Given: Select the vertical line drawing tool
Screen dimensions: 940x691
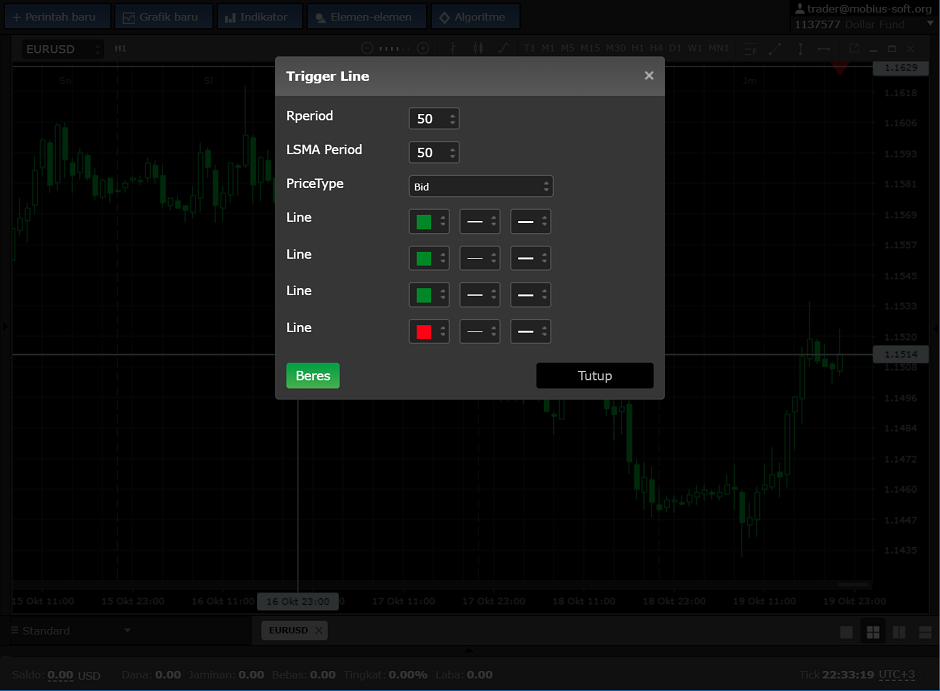Looking at the screenshot, I should [800, 49].
